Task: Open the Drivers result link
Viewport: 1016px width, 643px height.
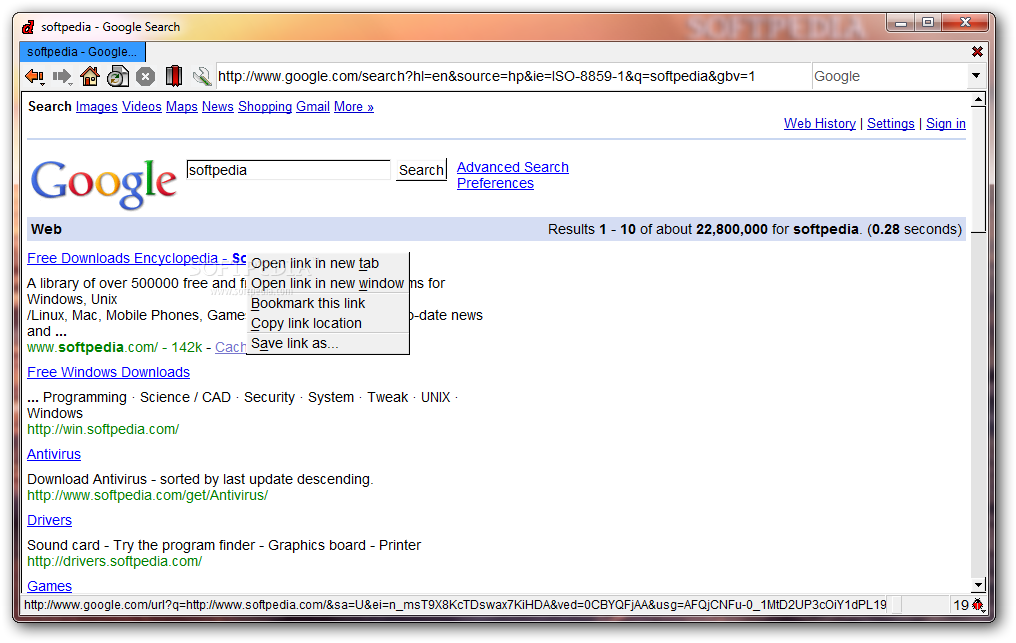Action: tap(49, 520)
